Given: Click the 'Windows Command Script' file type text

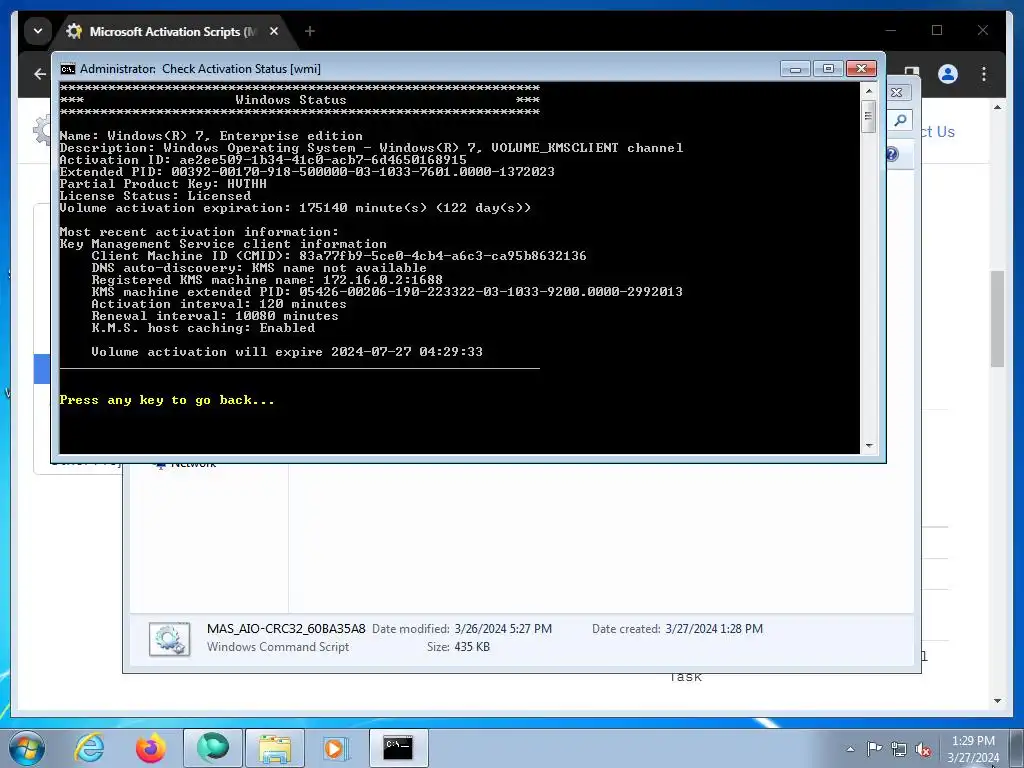Looking at the screenshot, I should (278, 647).
